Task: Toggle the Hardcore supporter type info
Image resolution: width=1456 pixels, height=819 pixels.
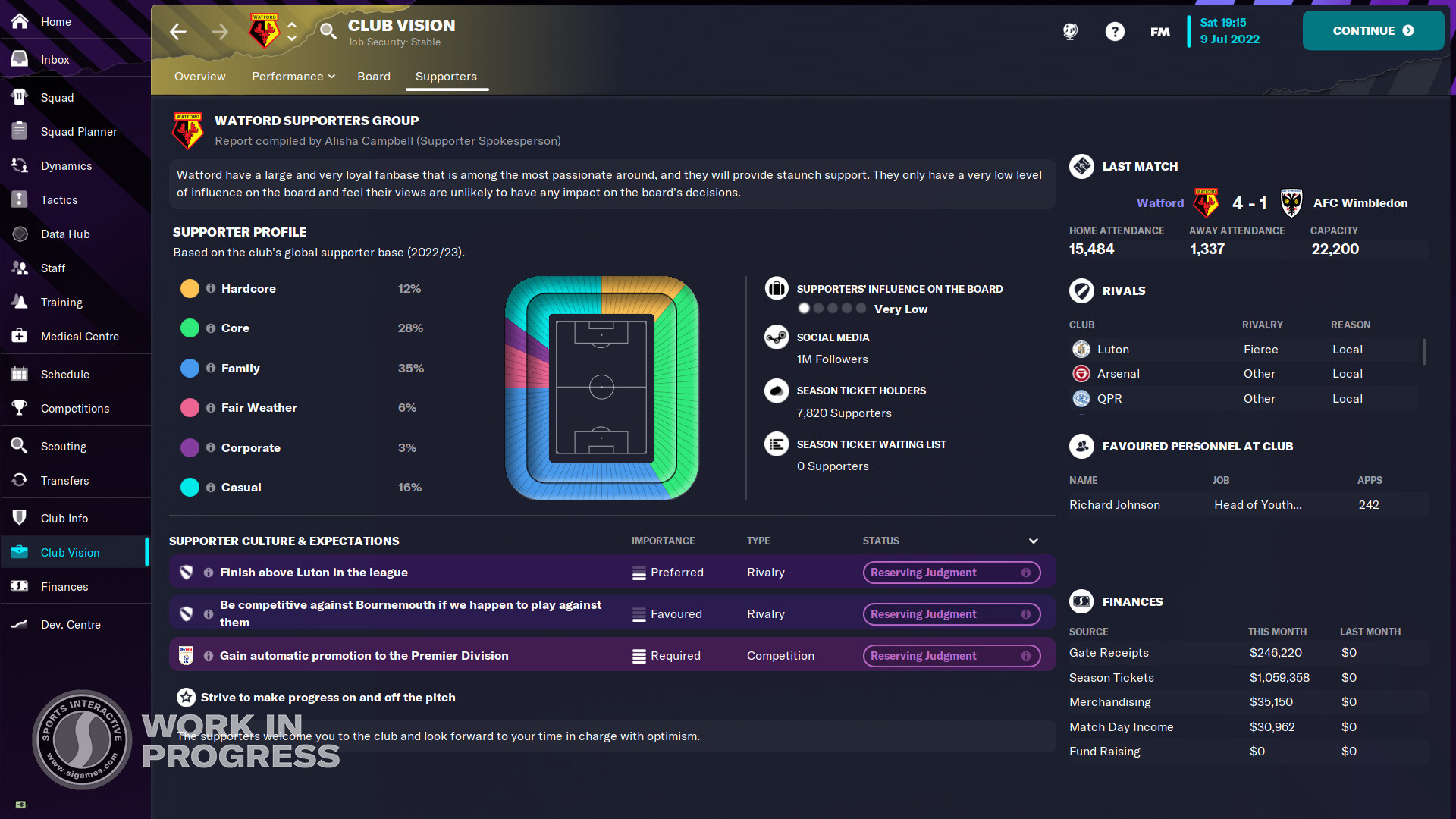Action: (211, 288)
